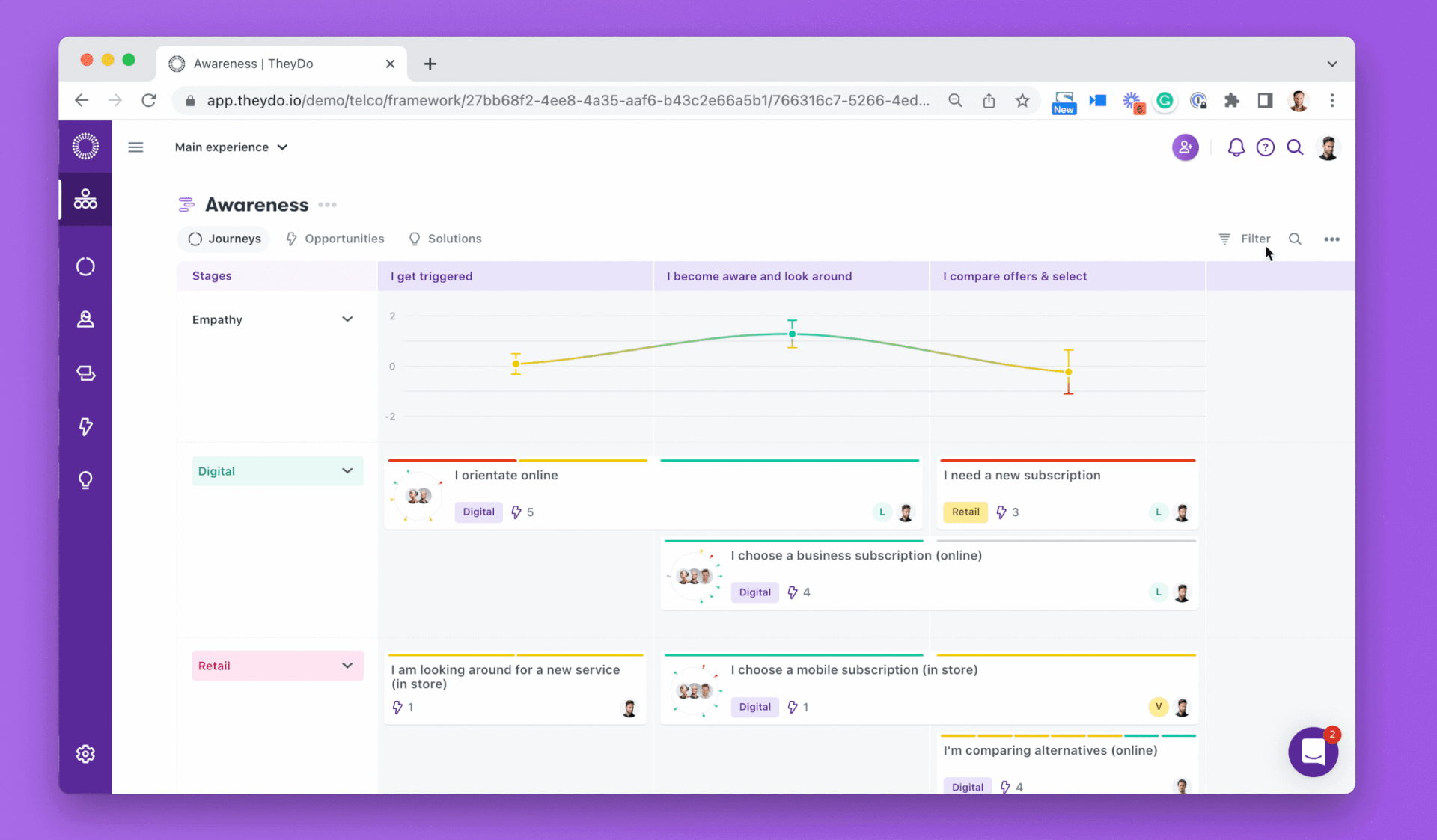Open the framework hierarchy sidebar icon
The height and width of the screenshot is (840, 1437).
pos(85,199)
